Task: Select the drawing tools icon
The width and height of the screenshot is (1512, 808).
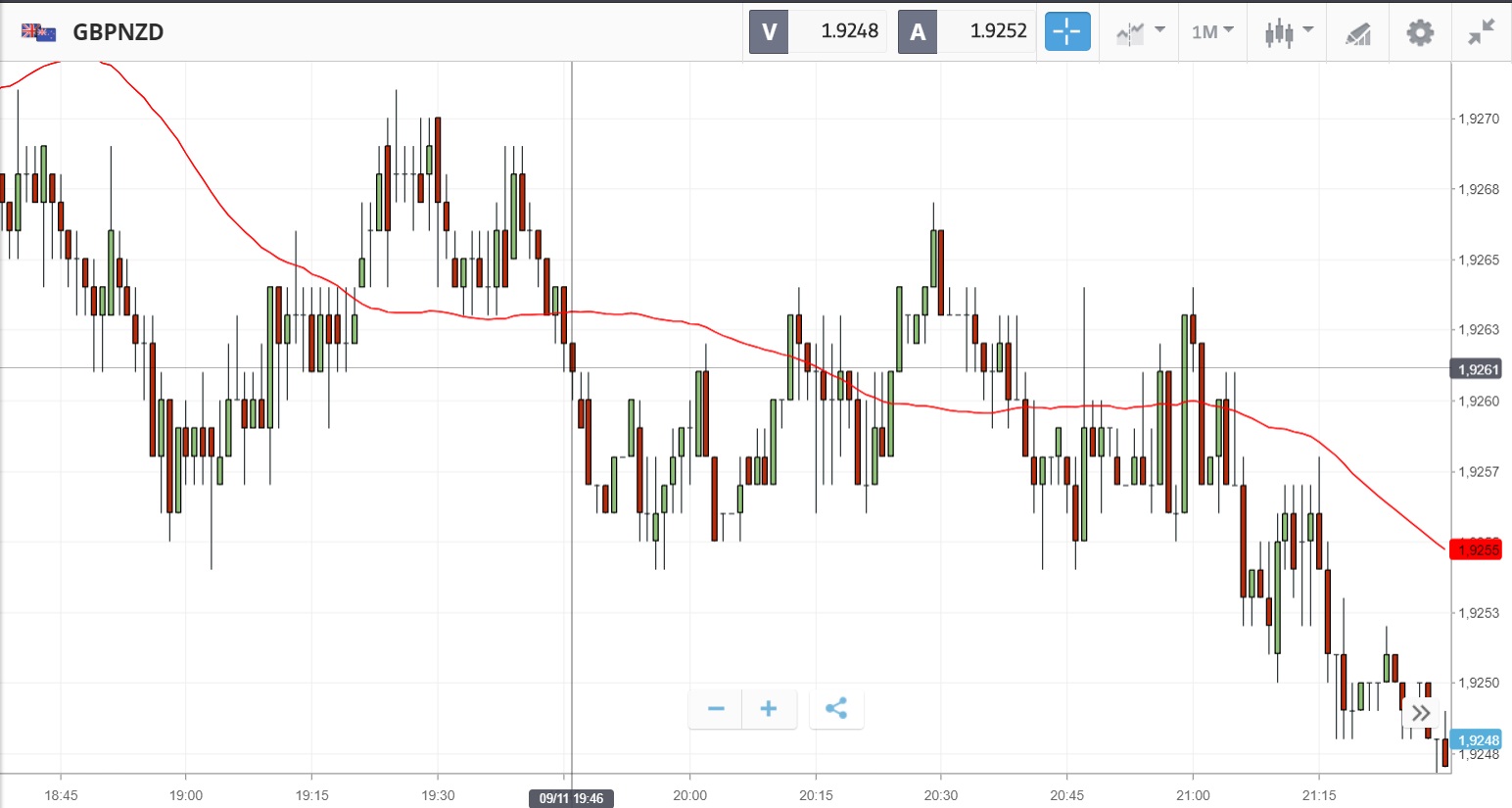Action: tap(1358, 34)
